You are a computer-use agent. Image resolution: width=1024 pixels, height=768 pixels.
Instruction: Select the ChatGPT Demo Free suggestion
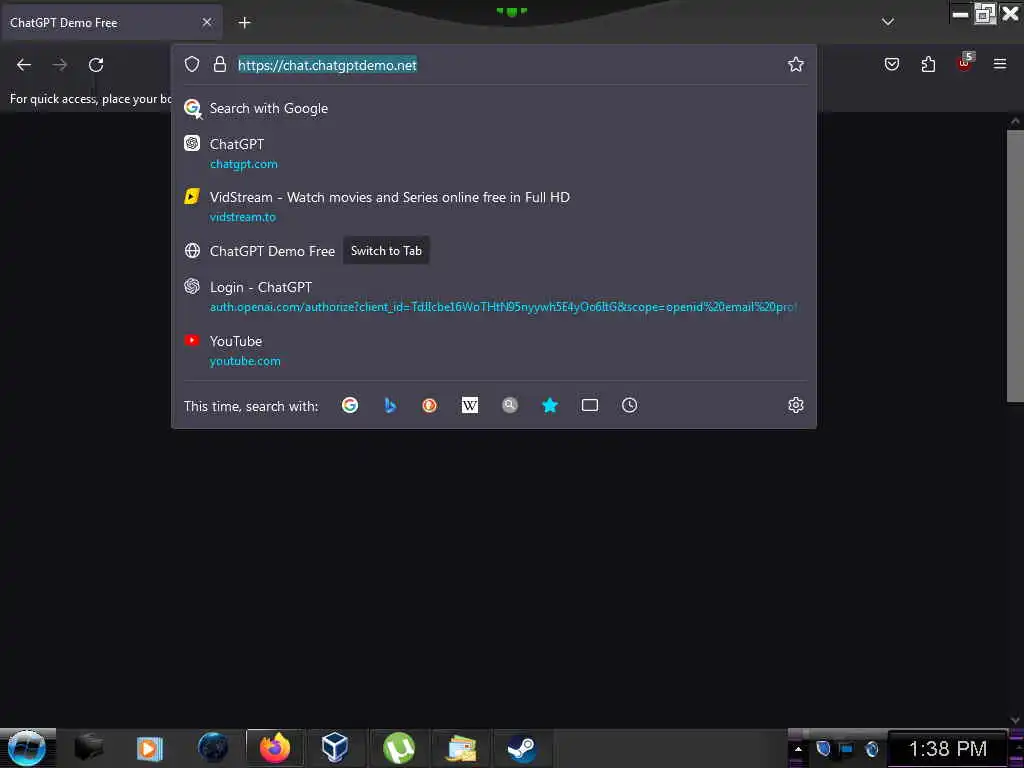(494, 251)
